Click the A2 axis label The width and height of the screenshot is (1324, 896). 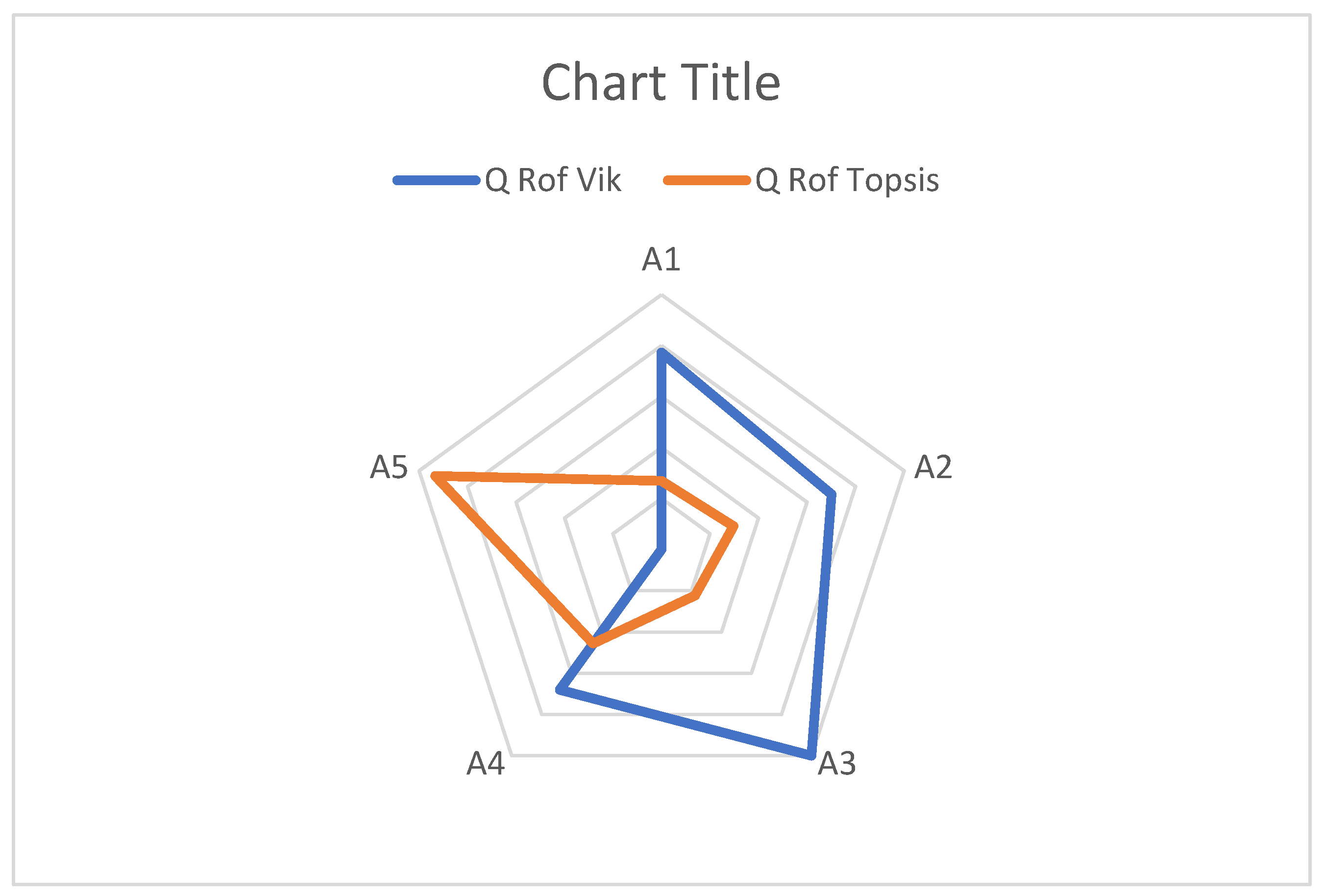tap(933, 467)
